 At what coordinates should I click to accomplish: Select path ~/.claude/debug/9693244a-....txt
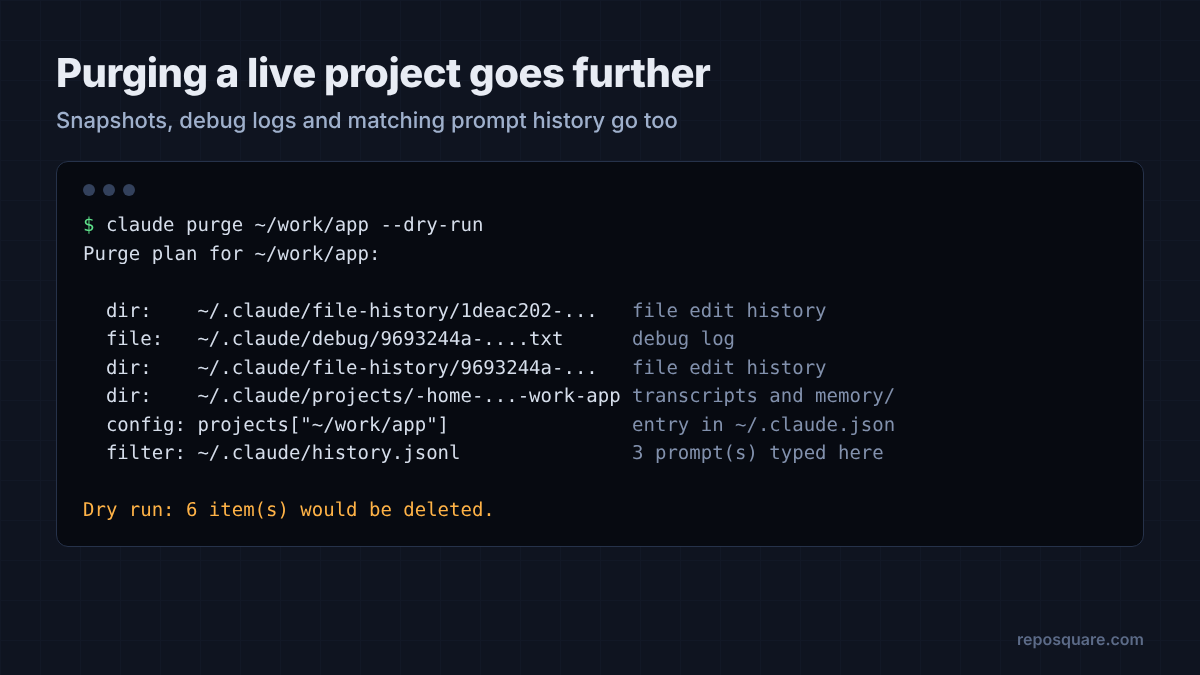click(x=380, y=339)
